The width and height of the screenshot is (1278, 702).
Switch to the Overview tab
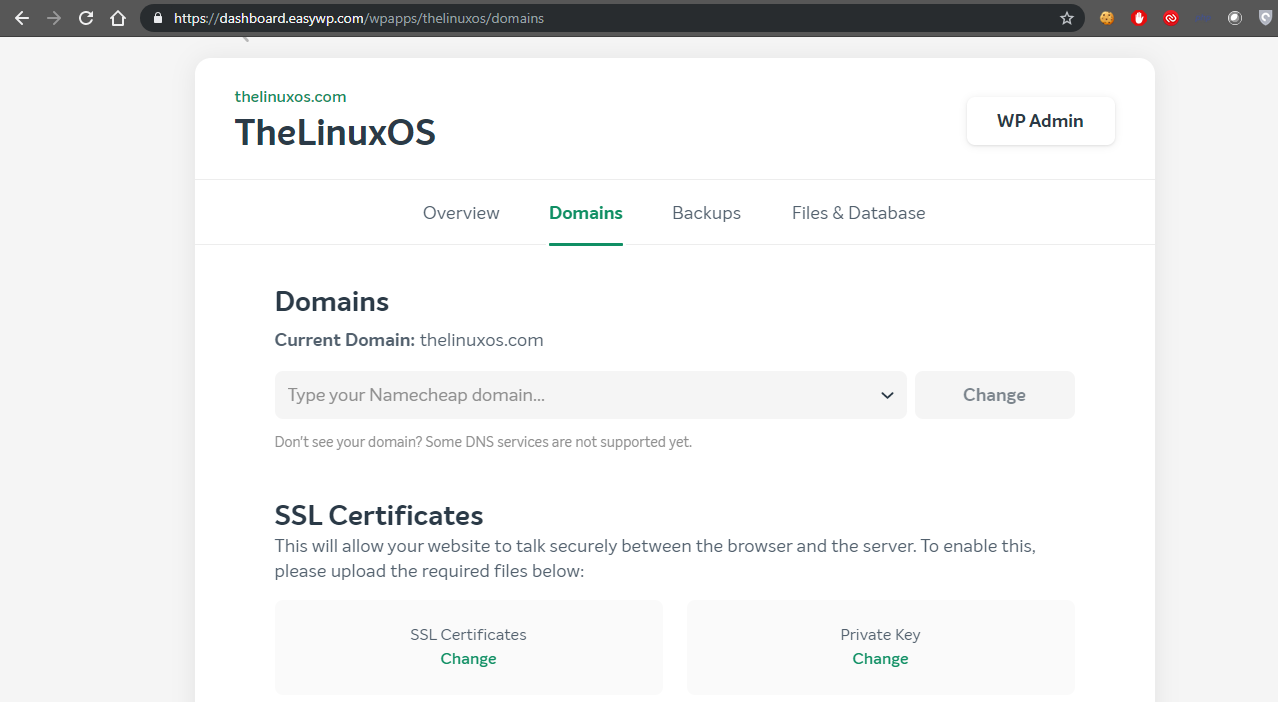[461, 212]
